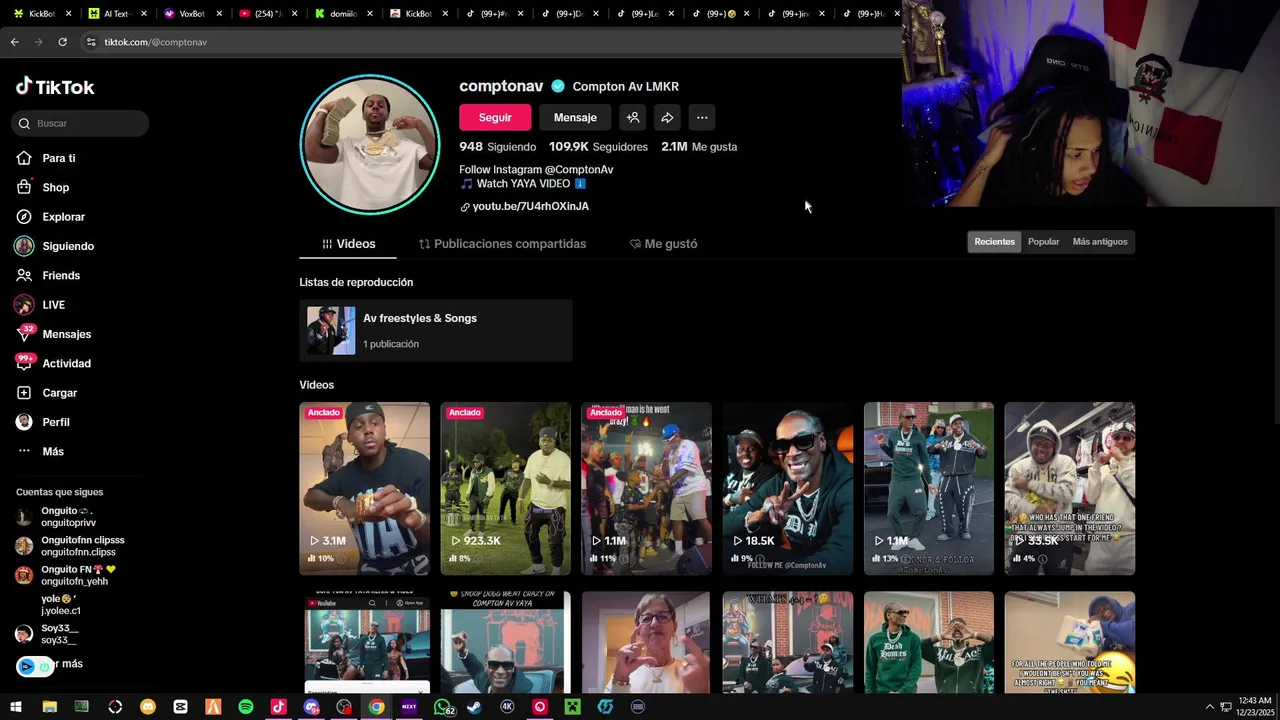Open Minecraft icon in the taskbar
The height and width of the screenshot is (720, 1280).
572,707
